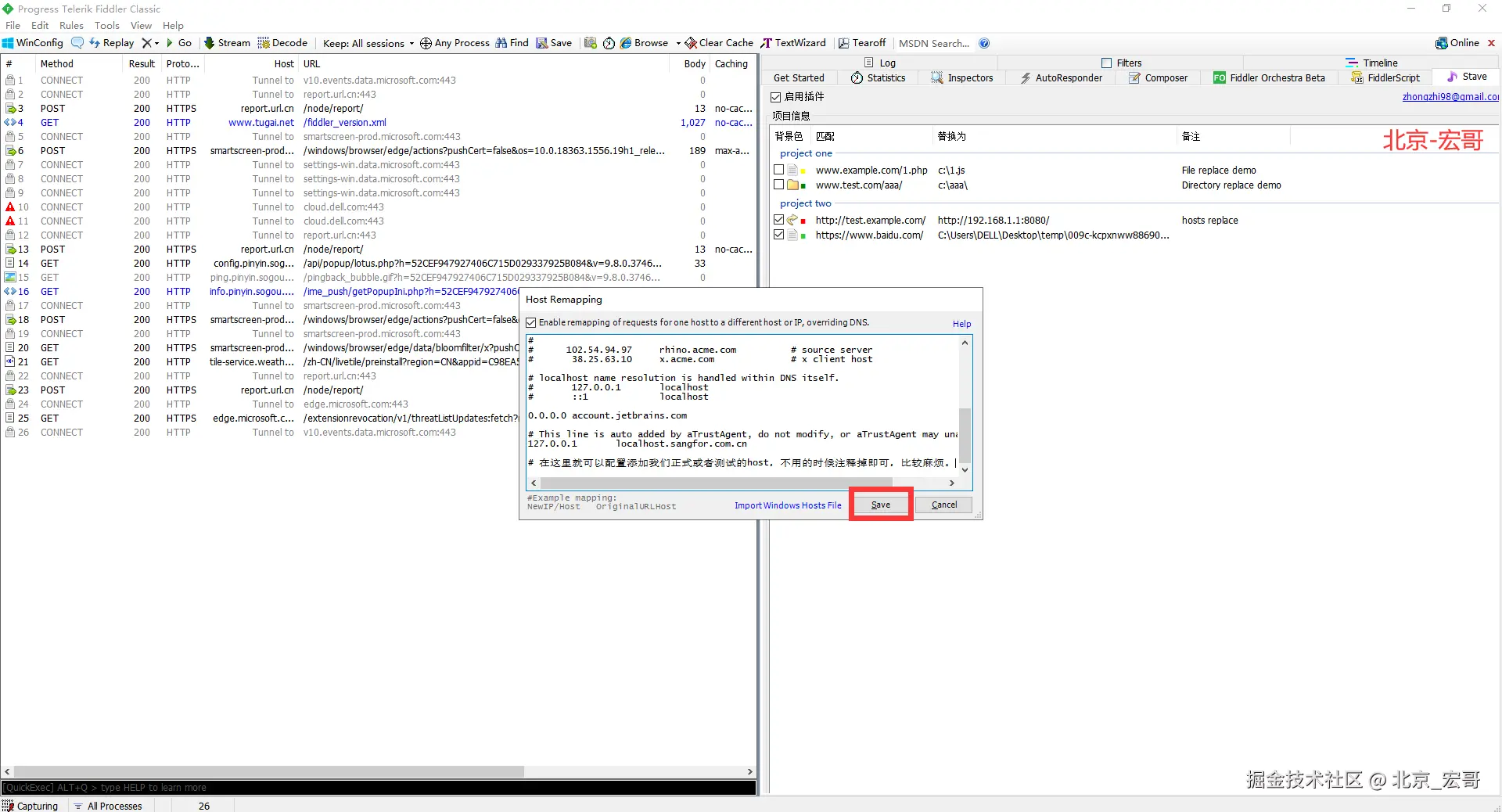Image resolution: width=1502 pixels, height=812 pixels.
Task: Open the Composer tab
Action: [x=1159, y=77]
